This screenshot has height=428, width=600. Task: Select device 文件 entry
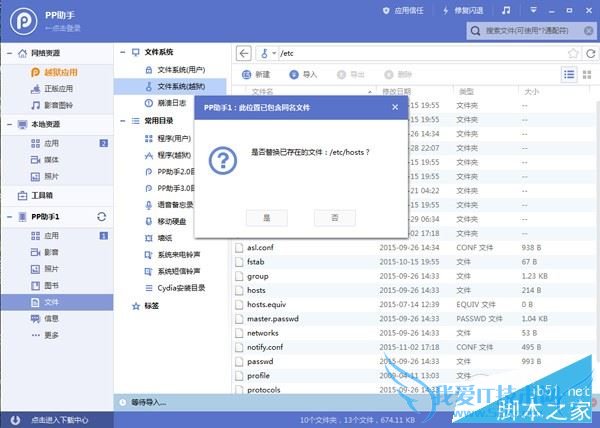pyautogui.click(x=57, y=302)
